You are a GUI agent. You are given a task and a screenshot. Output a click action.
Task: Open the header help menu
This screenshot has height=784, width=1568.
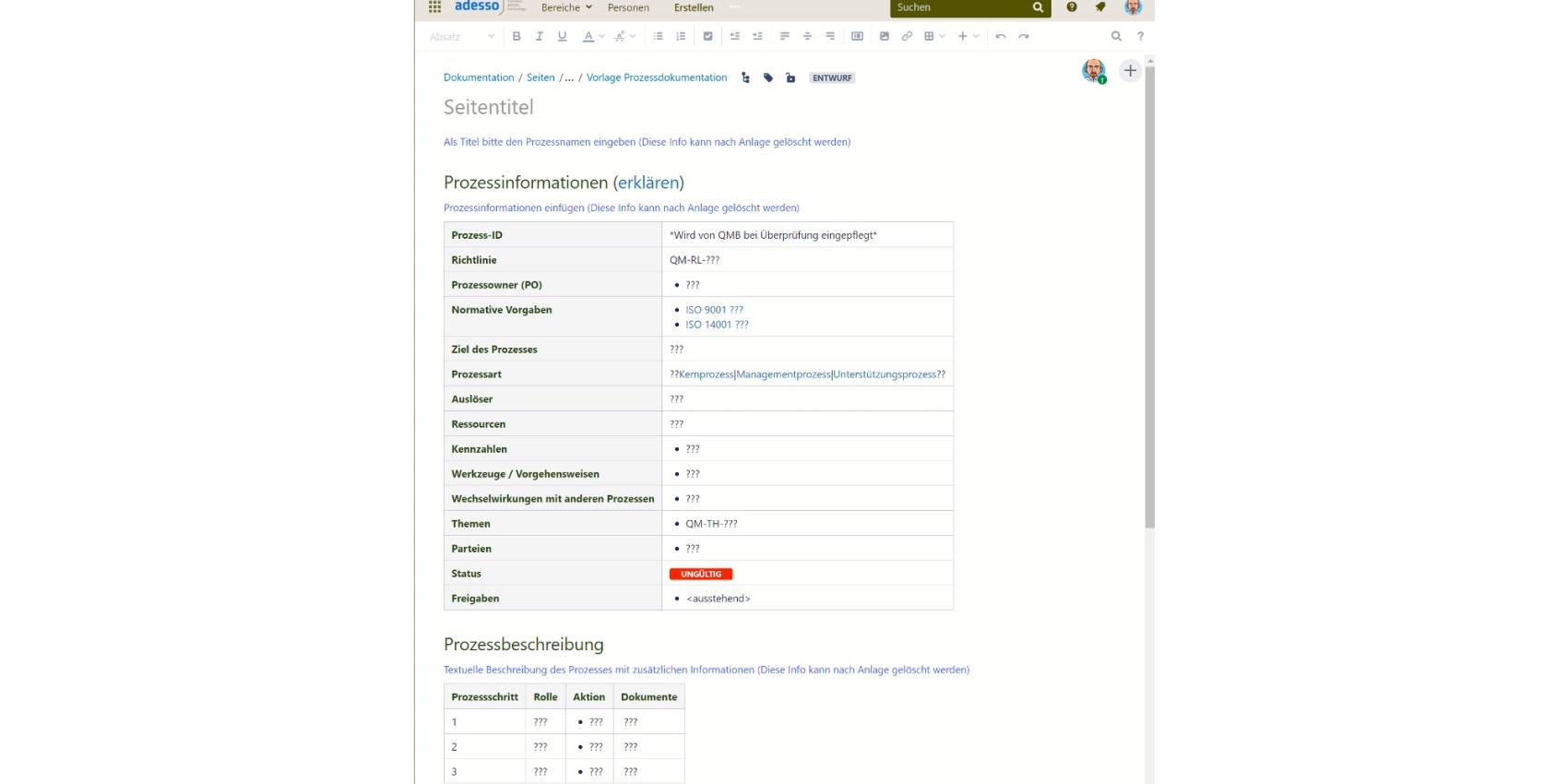pos(1072,7)
